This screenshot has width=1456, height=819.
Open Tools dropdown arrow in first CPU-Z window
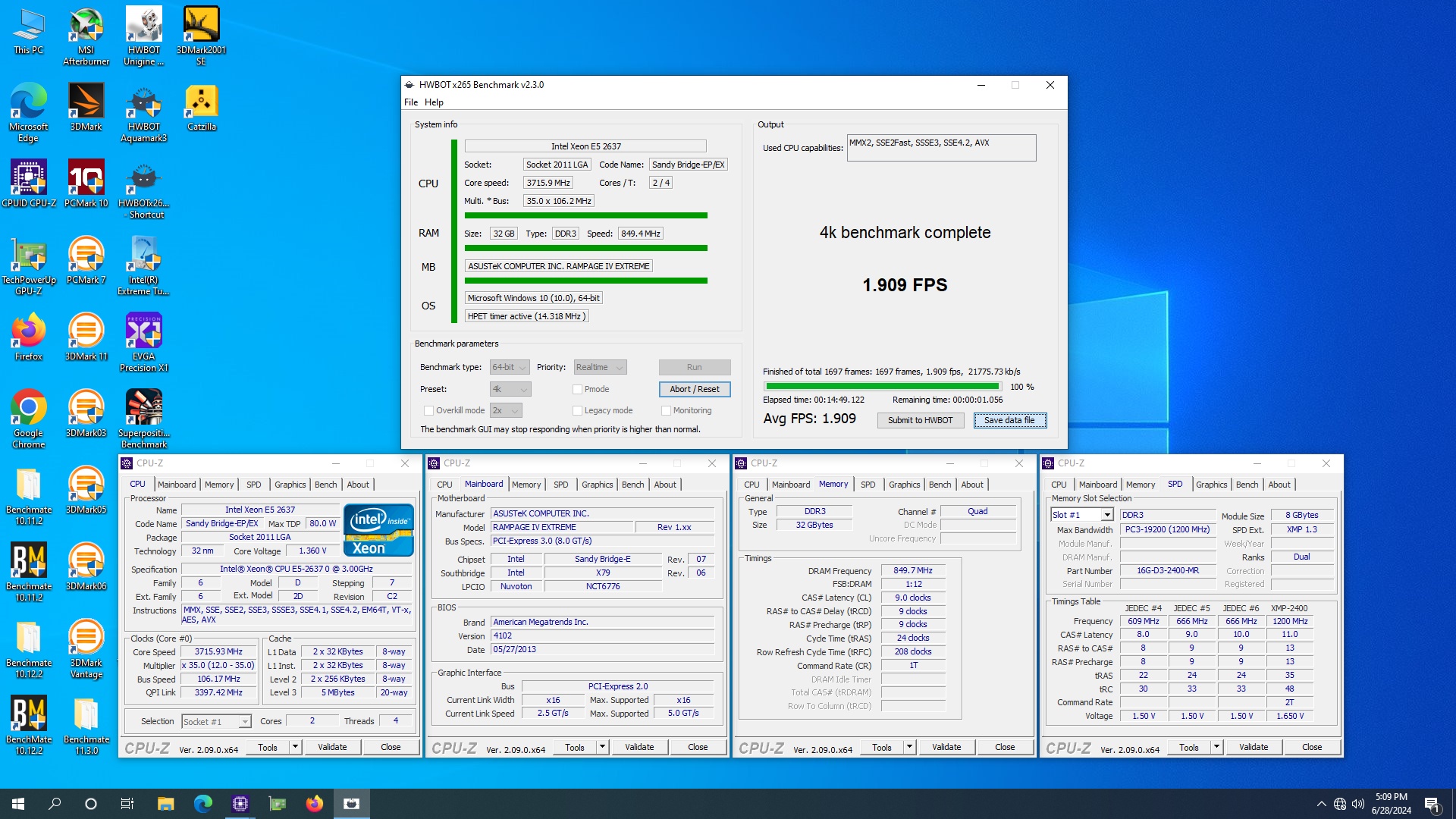tap(295, 747)
